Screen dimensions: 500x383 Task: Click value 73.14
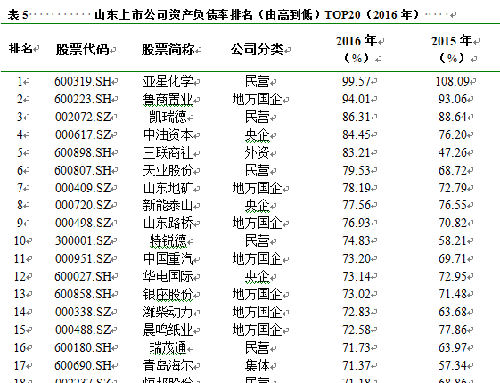356,277
